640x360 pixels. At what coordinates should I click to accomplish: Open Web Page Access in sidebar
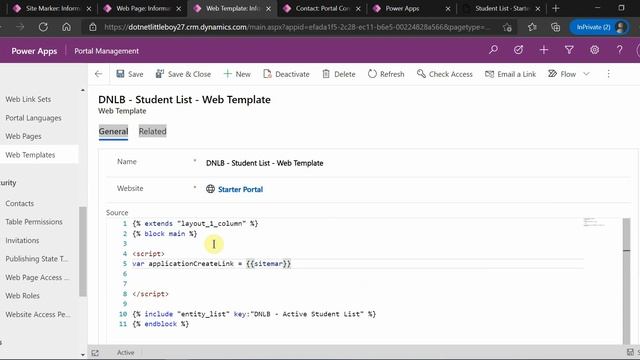pyautogui.click(x=37, y=278)
